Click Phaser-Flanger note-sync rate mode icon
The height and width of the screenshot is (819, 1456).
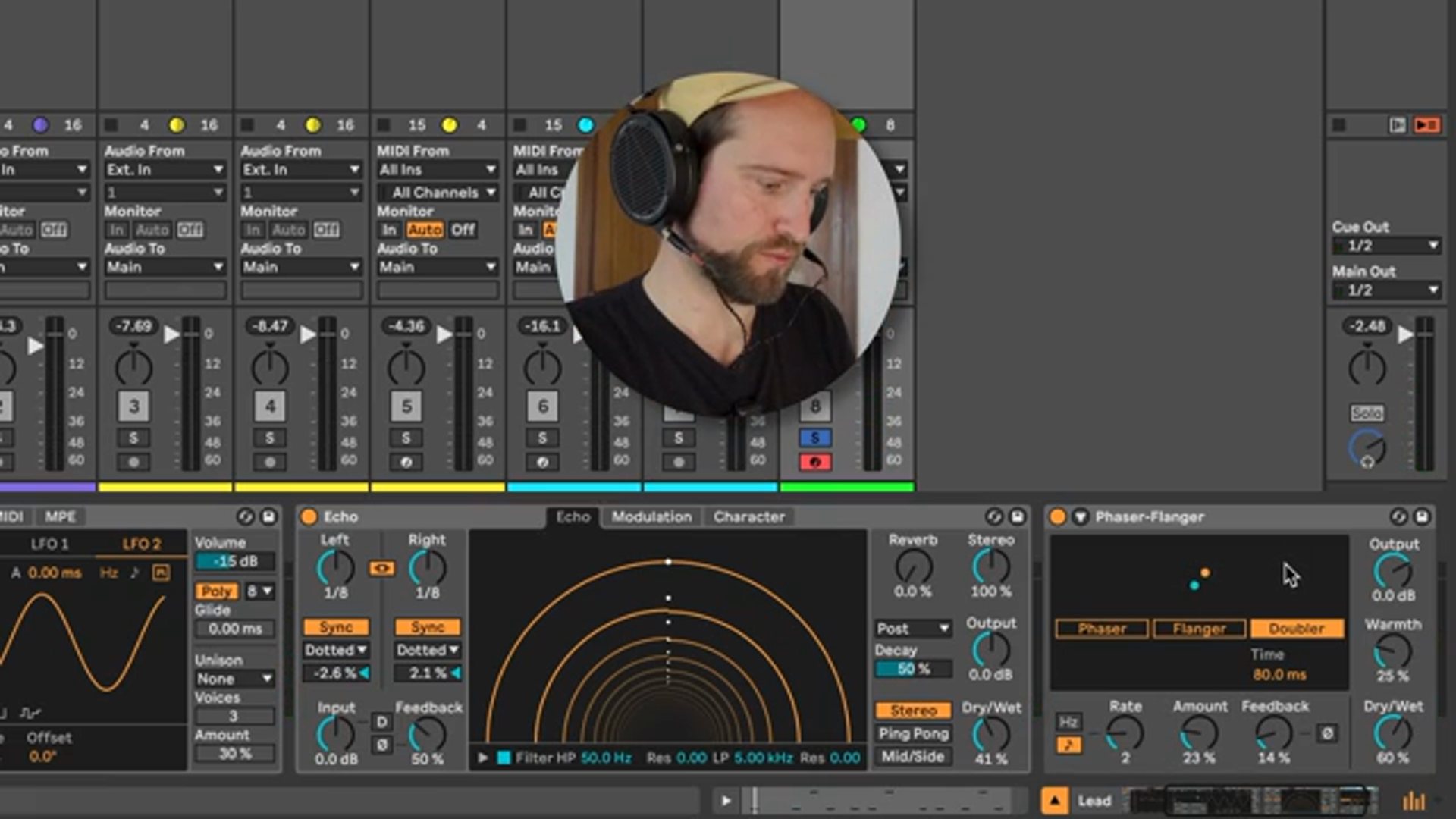pyautogui.click(x=1068, y=745)
